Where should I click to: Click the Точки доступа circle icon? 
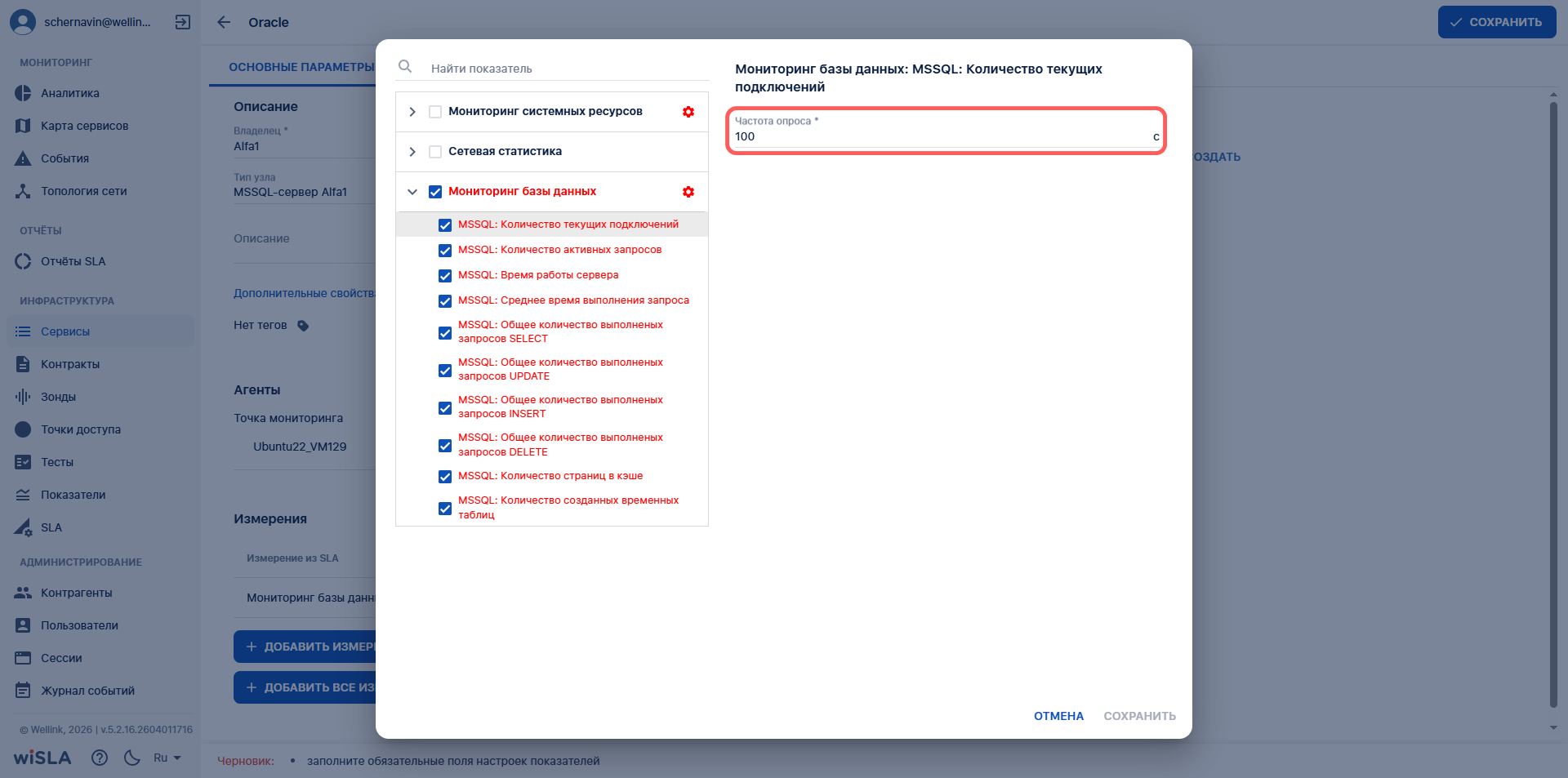[x=23, y=429]
